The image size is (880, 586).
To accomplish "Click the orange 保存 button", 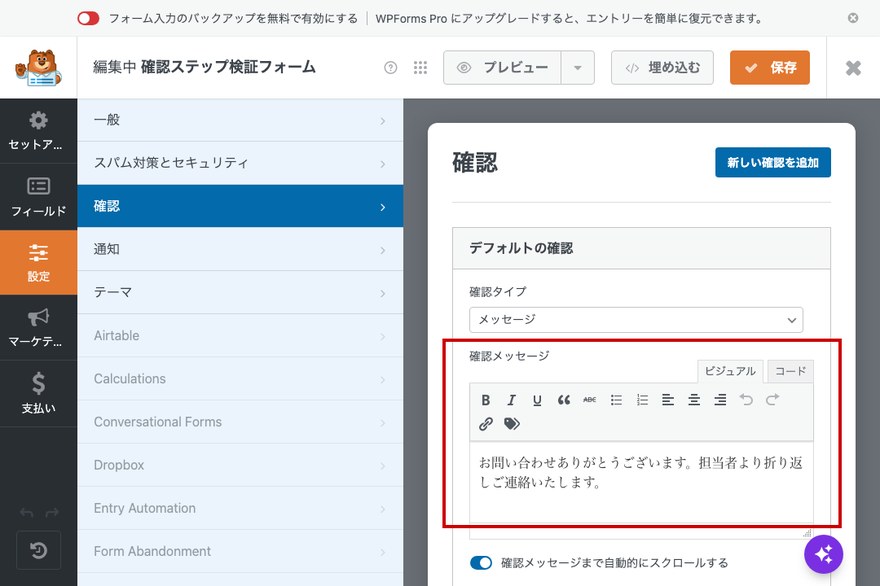I will [x=769, y=68].
